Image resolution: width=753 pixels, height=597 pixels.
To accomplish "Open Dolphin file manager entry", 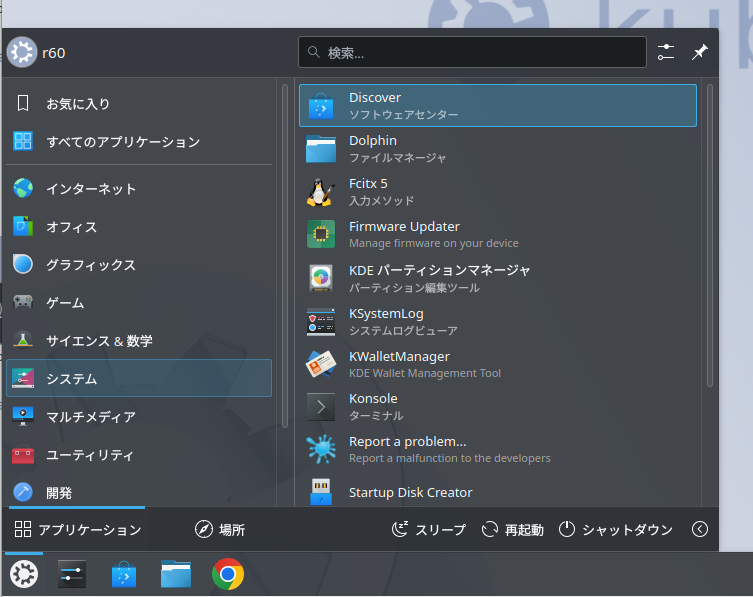I will point(497,148).
